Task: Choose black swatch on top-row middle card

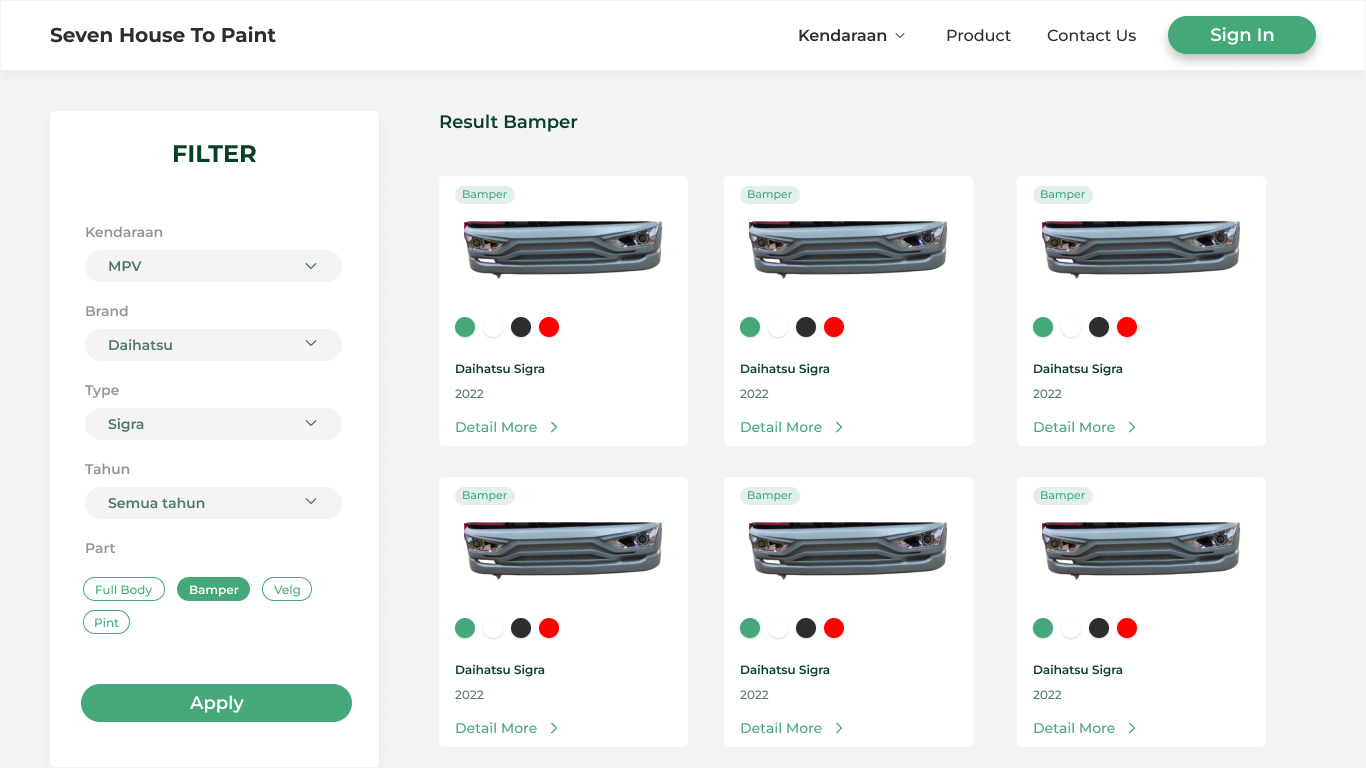Action: click(x=806, y=327)
